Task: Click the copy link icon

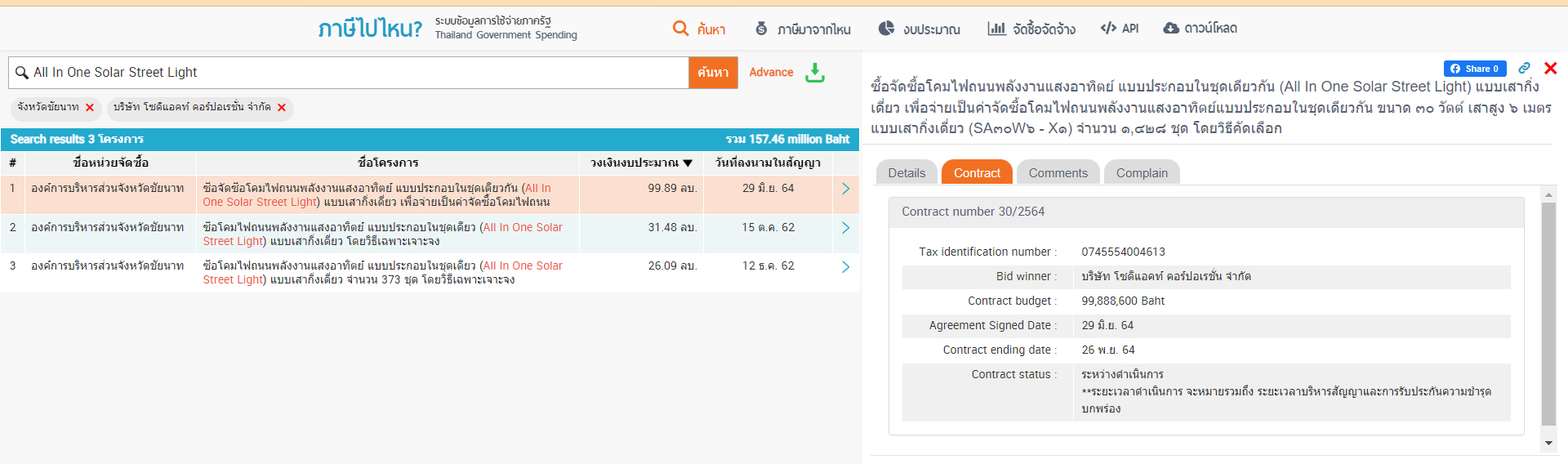Action: coord(1524,69)
